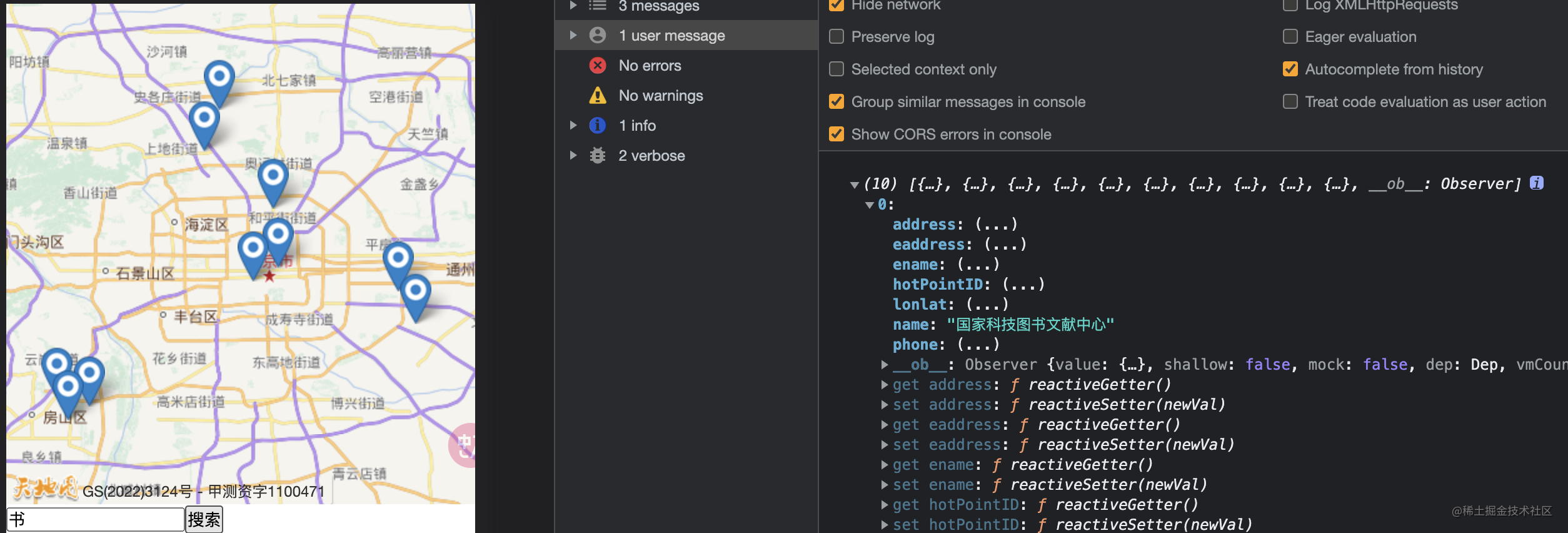Click the 搜索 search button
1568x533 pixels.
click(204, 519)
